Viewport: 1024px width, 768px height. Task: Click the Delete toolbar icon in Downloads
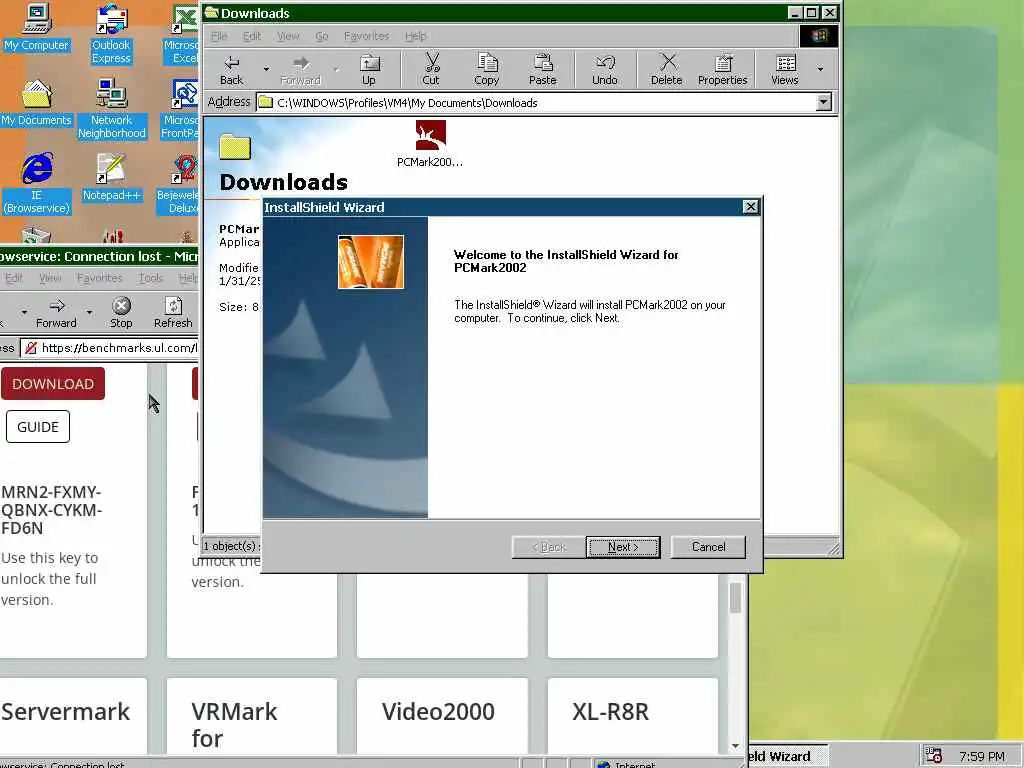pyautogui.click(x=666, y=70)
